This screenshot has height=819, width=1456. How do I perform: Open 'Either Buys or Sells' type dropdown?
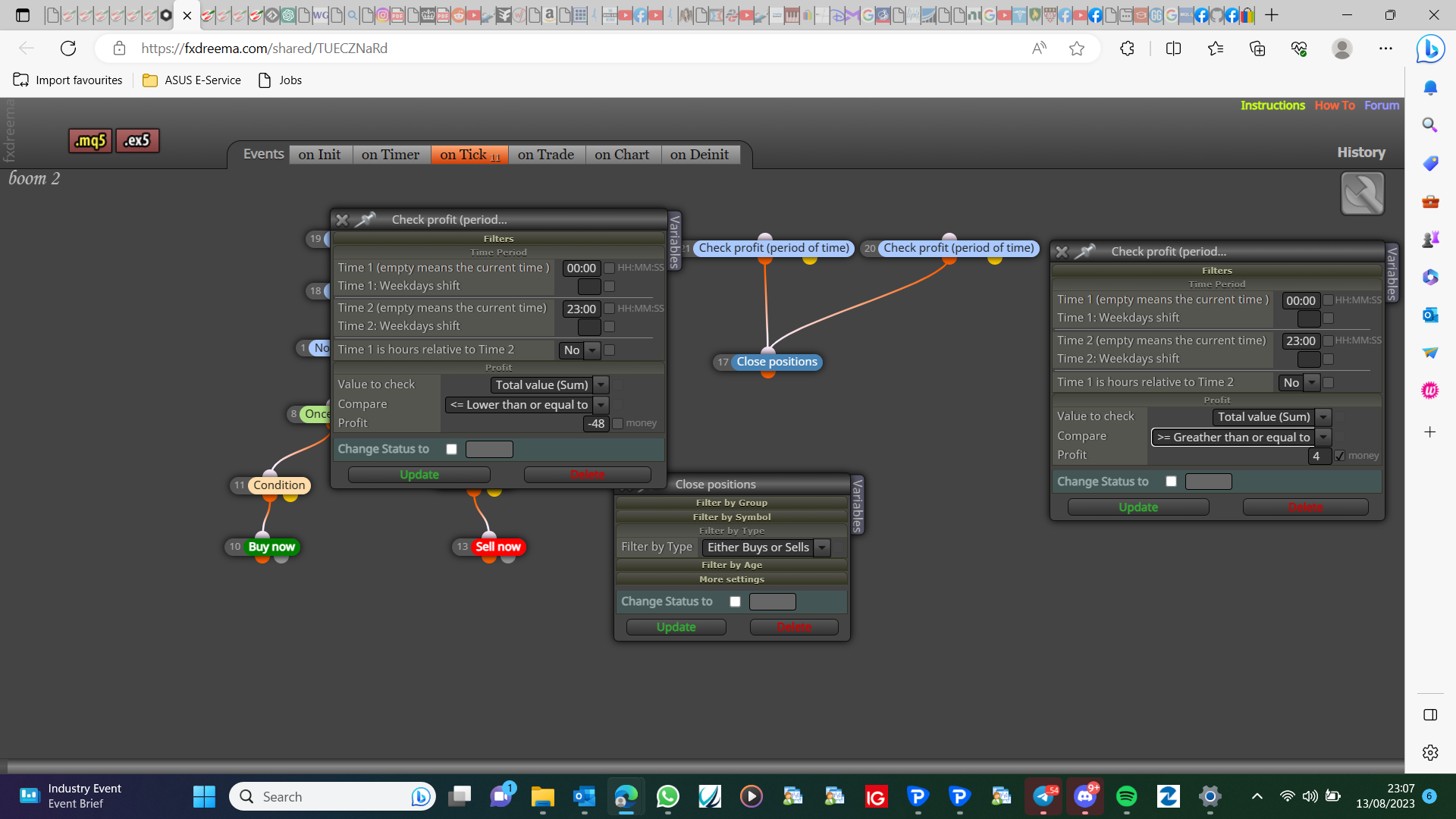(766, 548)
